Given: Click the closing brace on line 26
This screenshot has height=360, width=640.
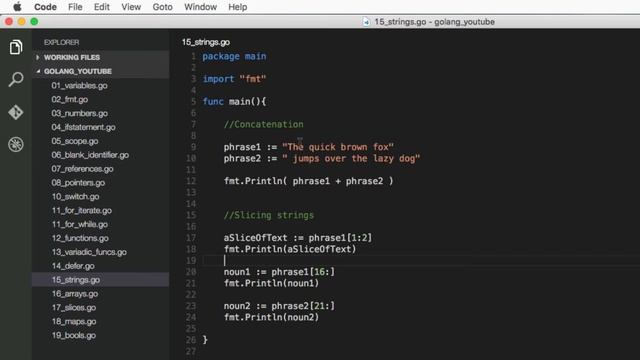Looking at the screenshot, I should (x=205, y=340).
